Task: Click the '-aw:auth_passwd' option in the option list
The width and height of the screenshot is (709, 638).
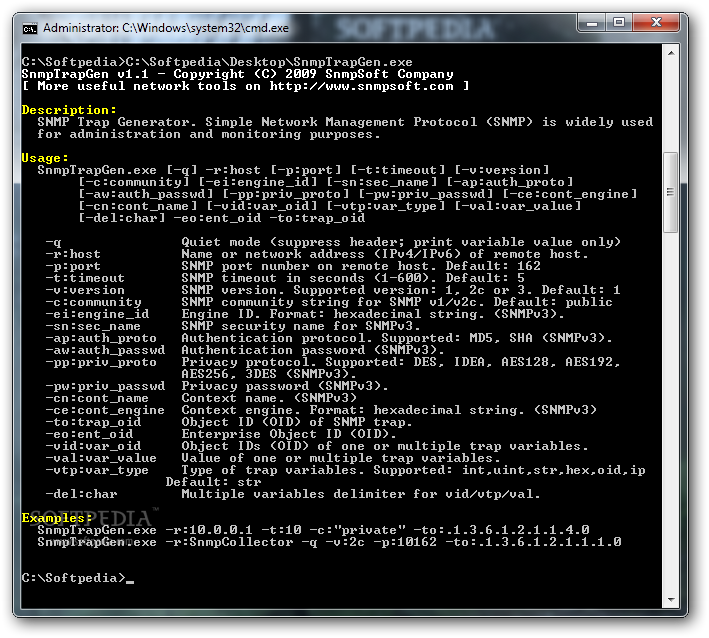Action: tap(105, 350)
